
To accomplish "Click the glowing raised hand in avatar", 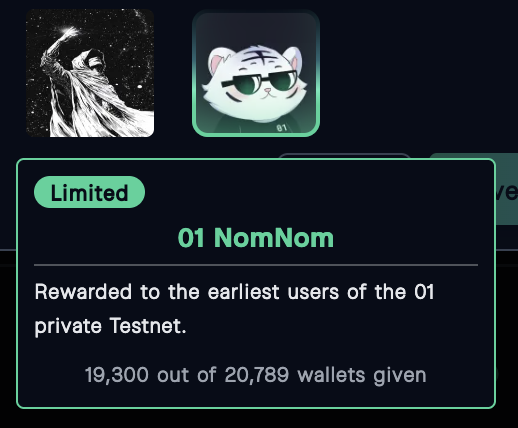I will click(69, 33).
